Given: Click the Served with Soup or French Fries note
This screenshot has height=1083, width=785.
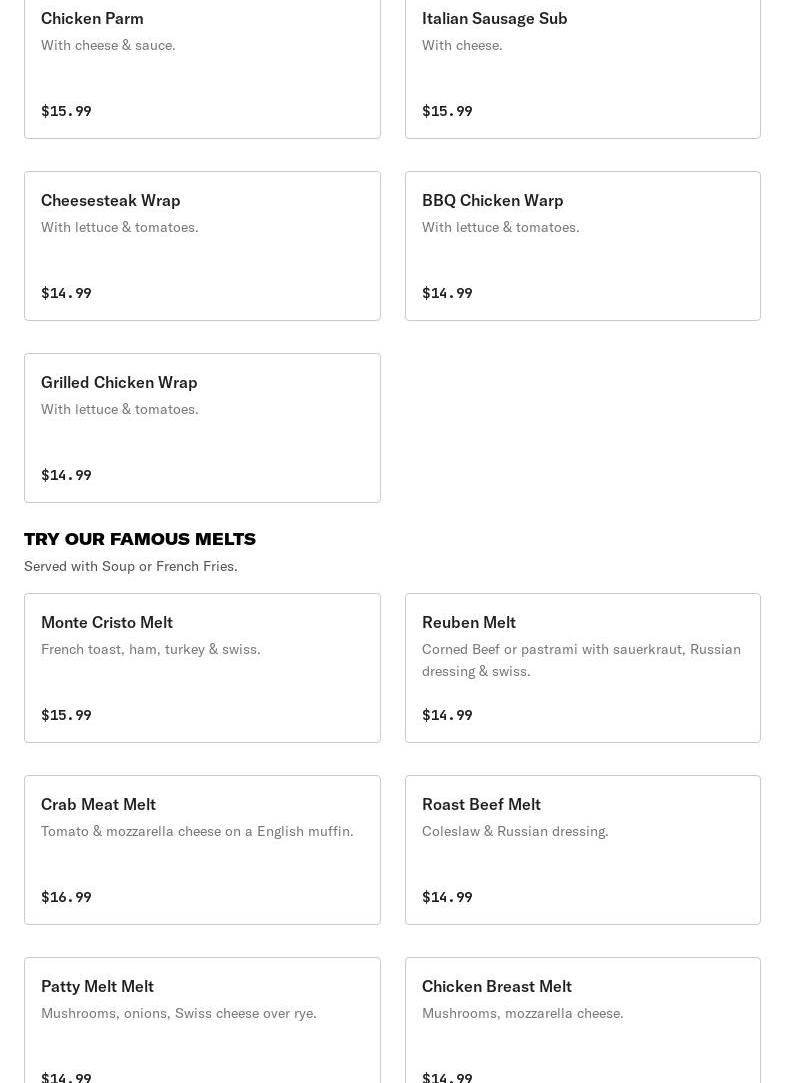Looking at the screenshot, I should point(131,566).
